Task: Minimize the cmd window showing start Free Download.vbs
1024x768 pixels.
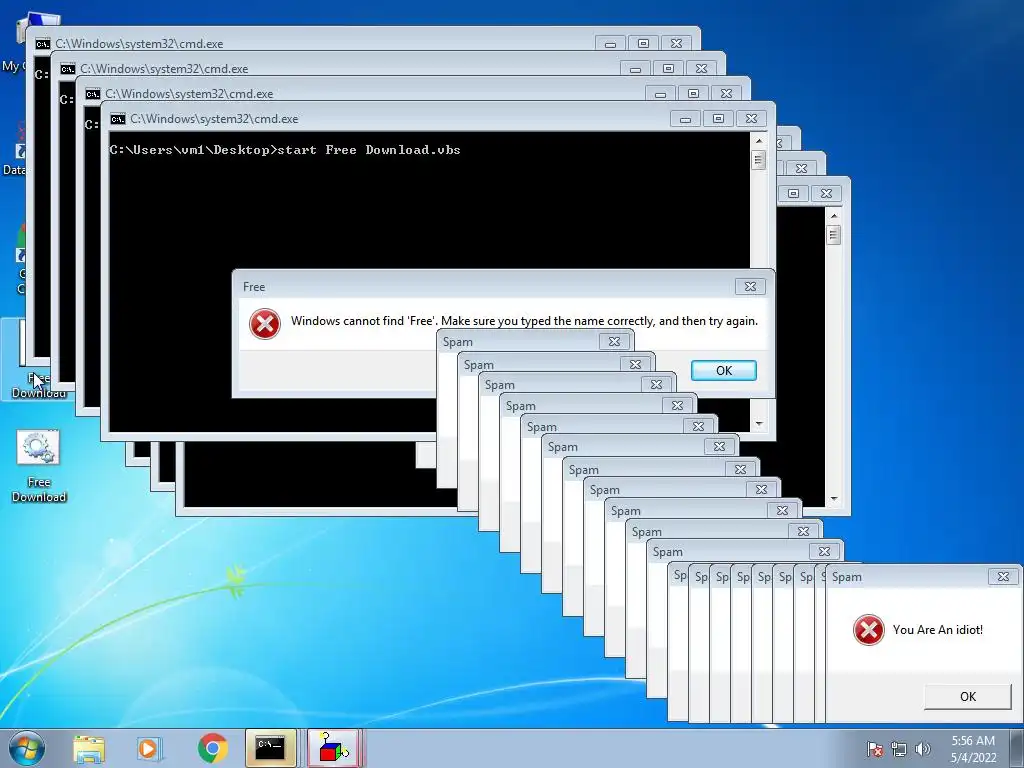Action: (x=685, y=119)
